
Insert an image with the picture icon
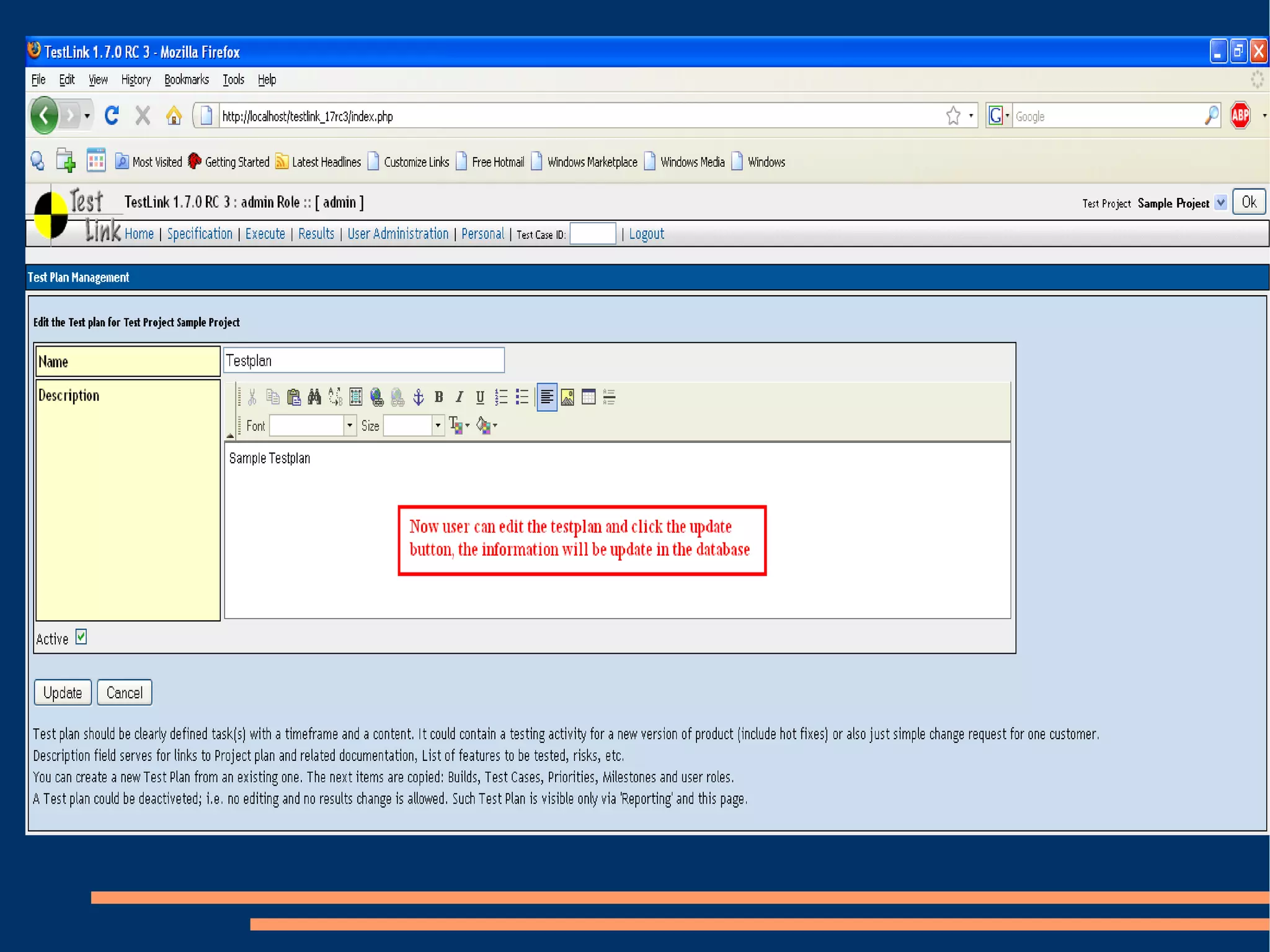pyautogui.click(x=567, y=397)
